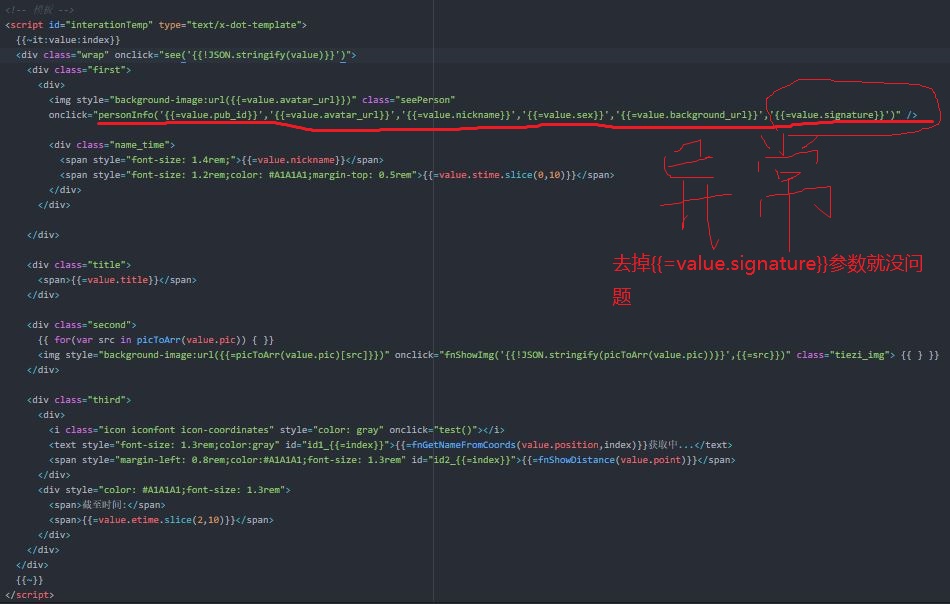Image resolution: width=950 pixels, height=604 pixels.
Task: Click the class="tiezi_img" attribute
Action: pyautogui.click(x=843, y=355)
